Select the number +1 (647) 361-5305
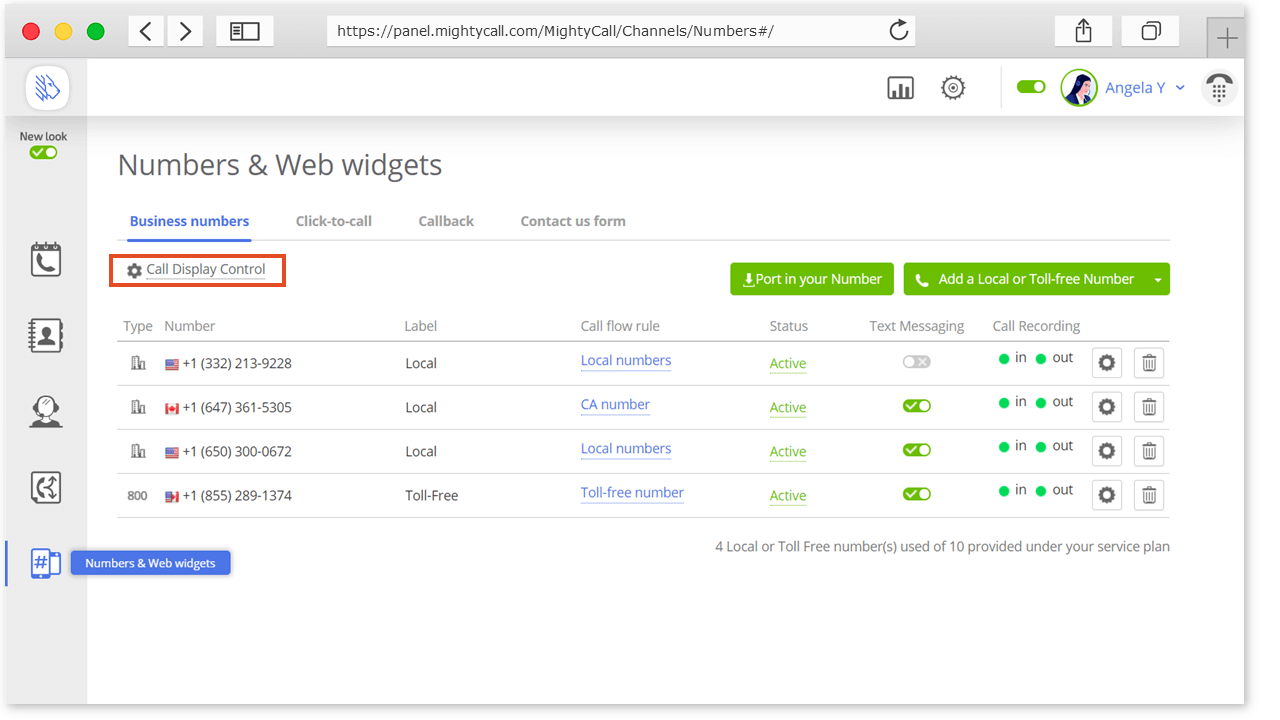This screenshot has height=720, width=1280. (x=237, y=407)
